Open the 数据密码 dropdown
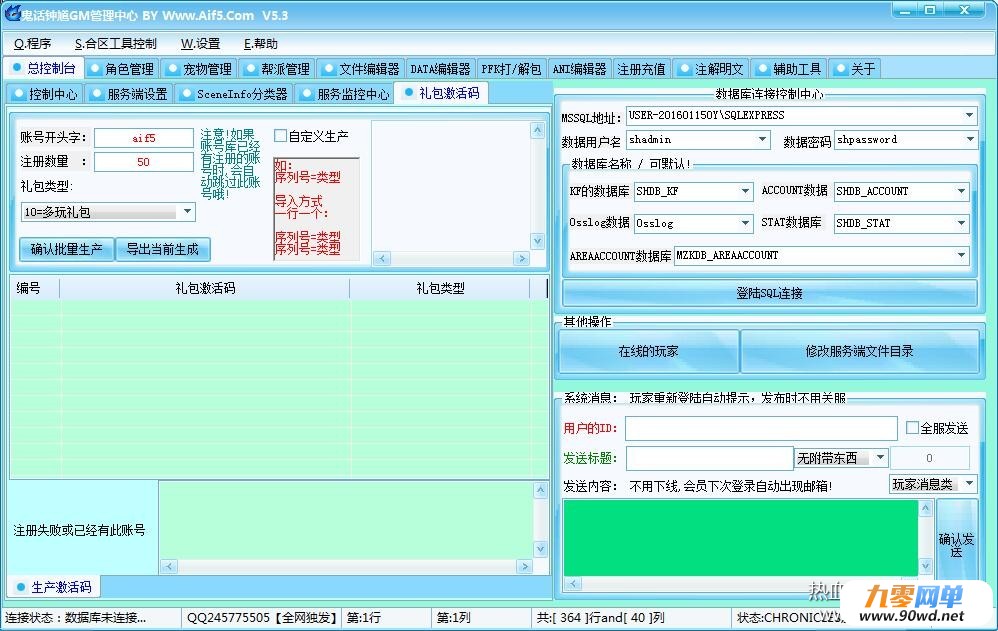Image resolution: width=998 pixels, height=631 pixels. (969, 139)
